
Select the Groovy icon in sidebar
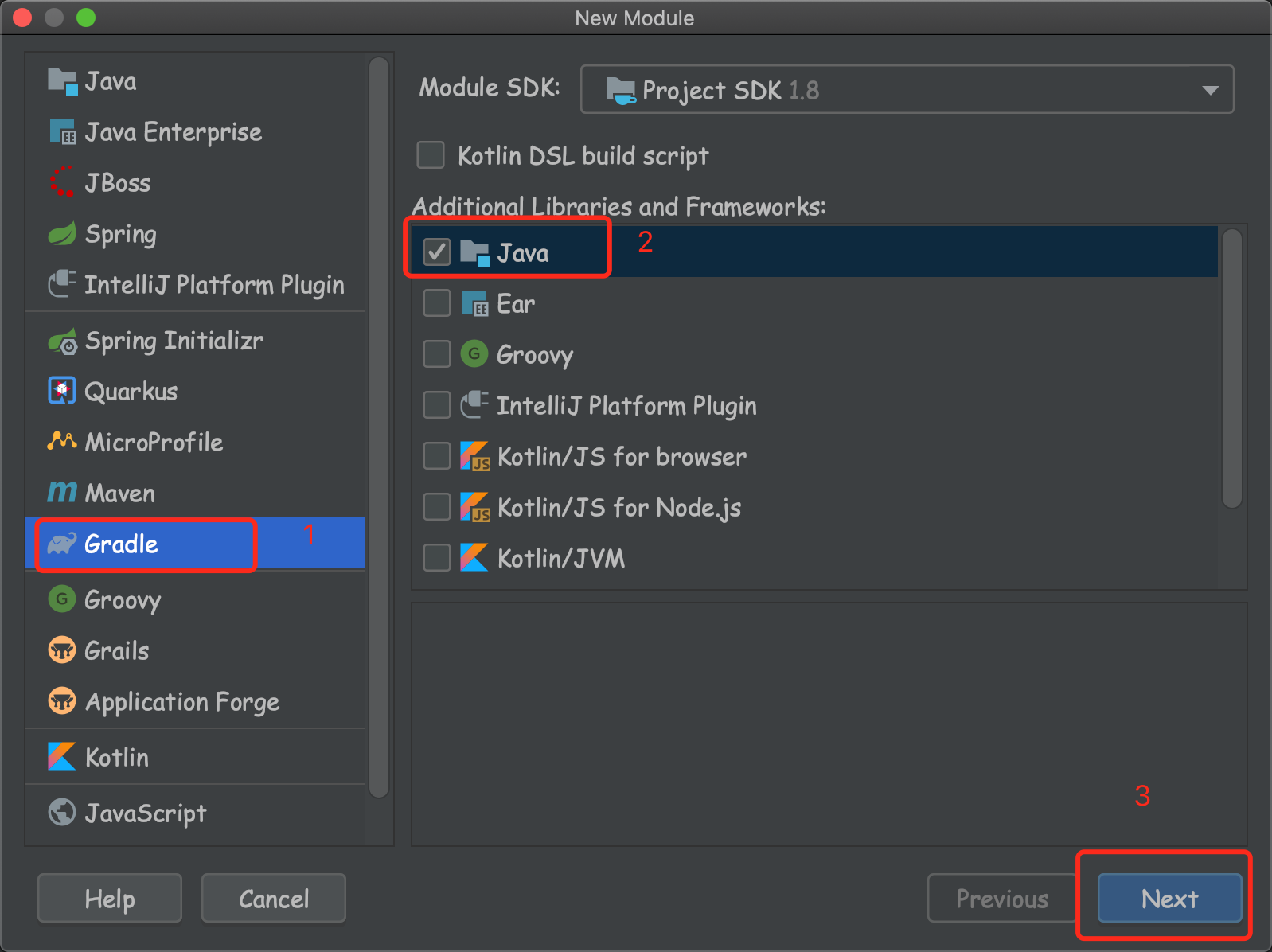pos(62,599)
